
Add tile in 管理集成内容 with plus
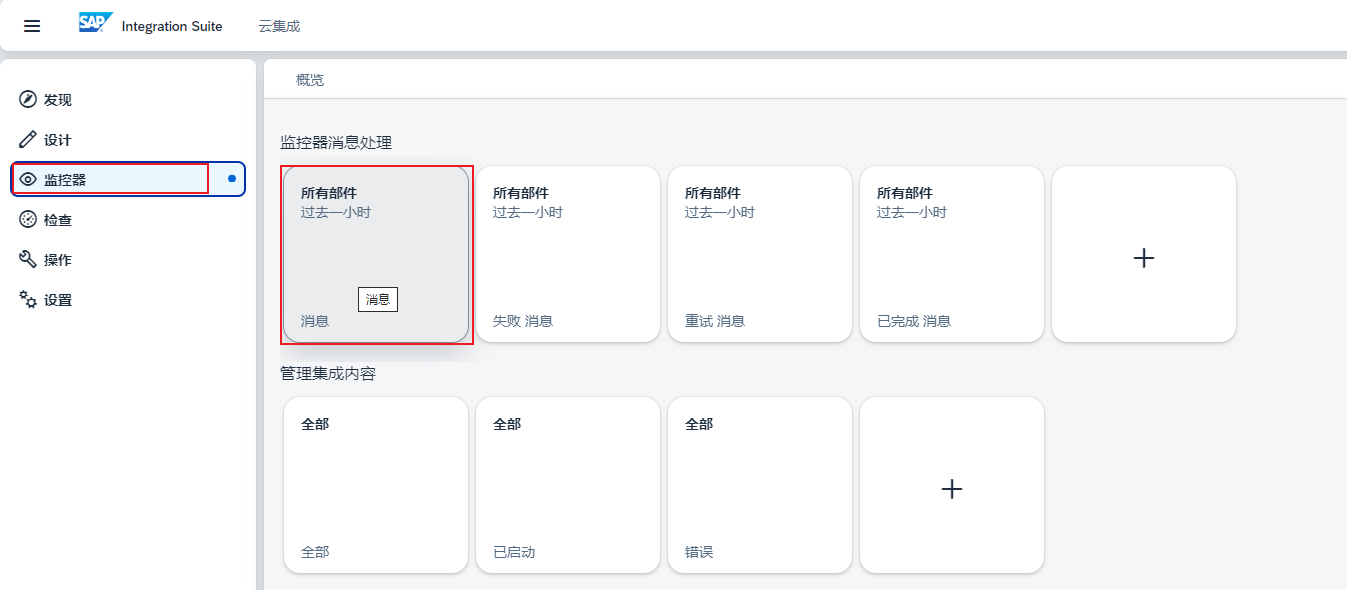(x=952, y=488)
